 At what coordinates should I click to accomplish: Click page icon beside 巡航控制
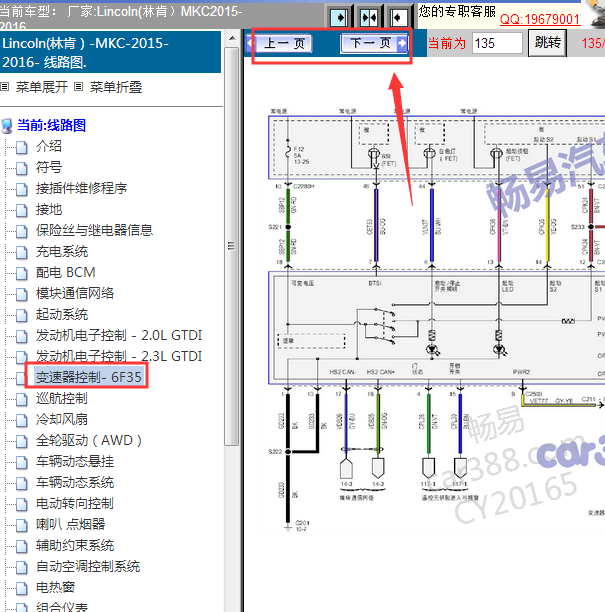click(22, 400)
